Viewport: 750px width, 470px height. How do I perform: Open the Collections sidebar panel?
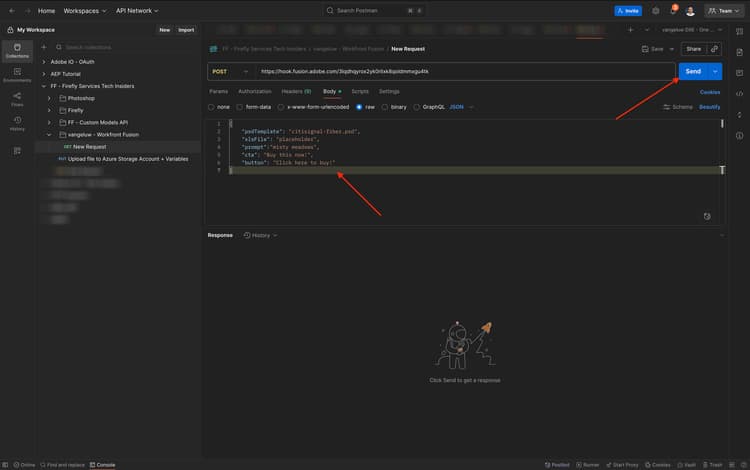(17, 50)
